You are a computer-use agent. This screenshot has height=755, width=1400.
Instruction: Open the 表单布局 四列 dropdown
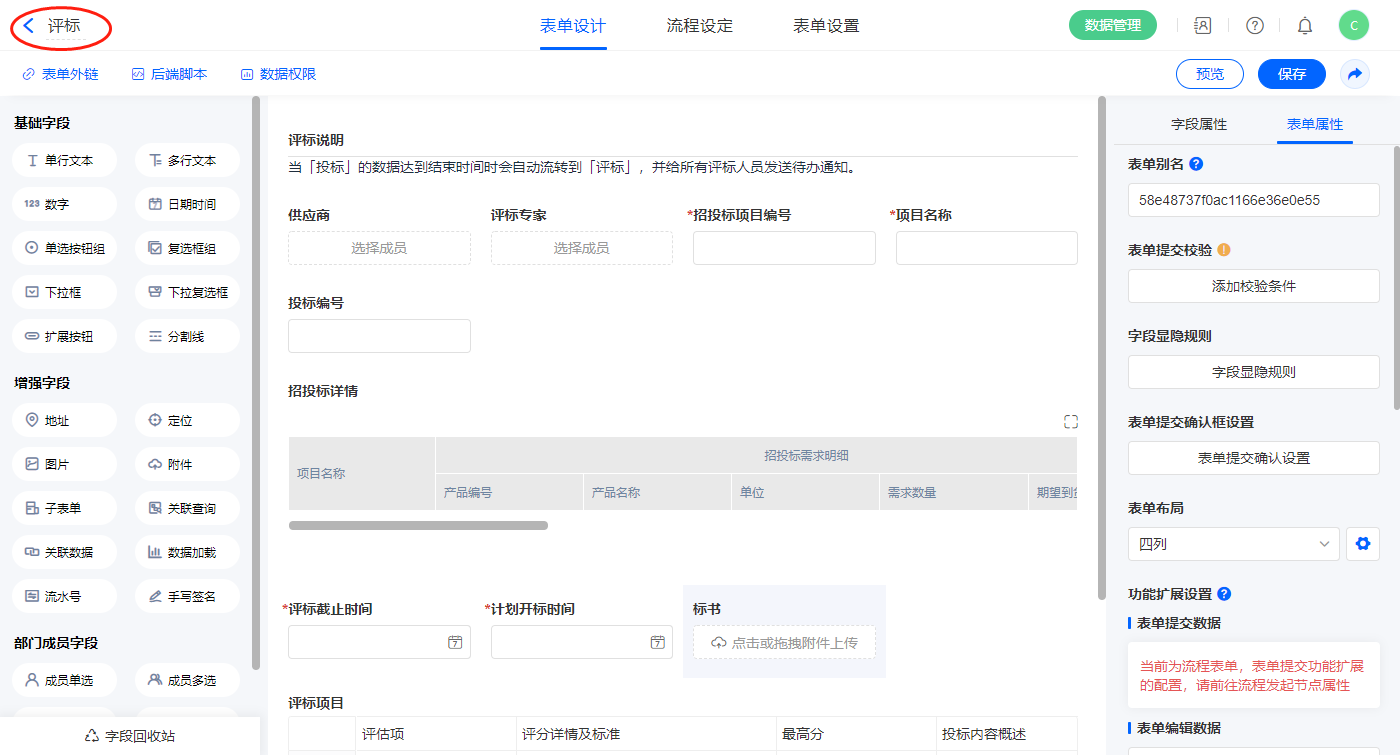1233,544
